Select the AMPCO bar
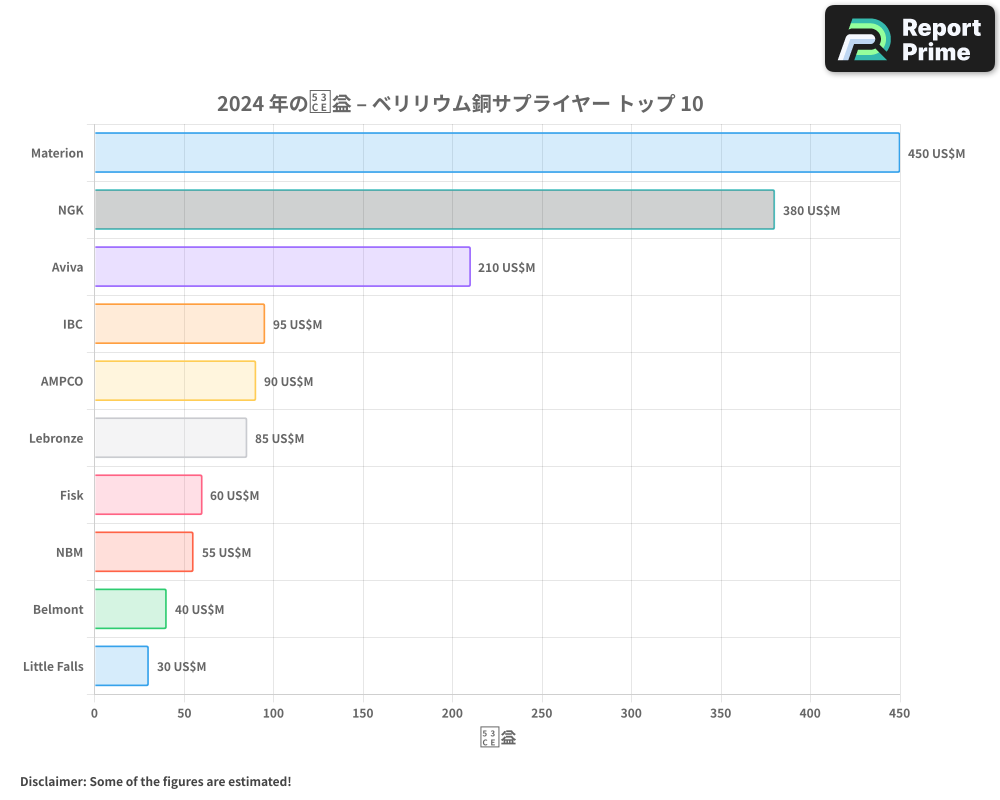 coord(174,381)
